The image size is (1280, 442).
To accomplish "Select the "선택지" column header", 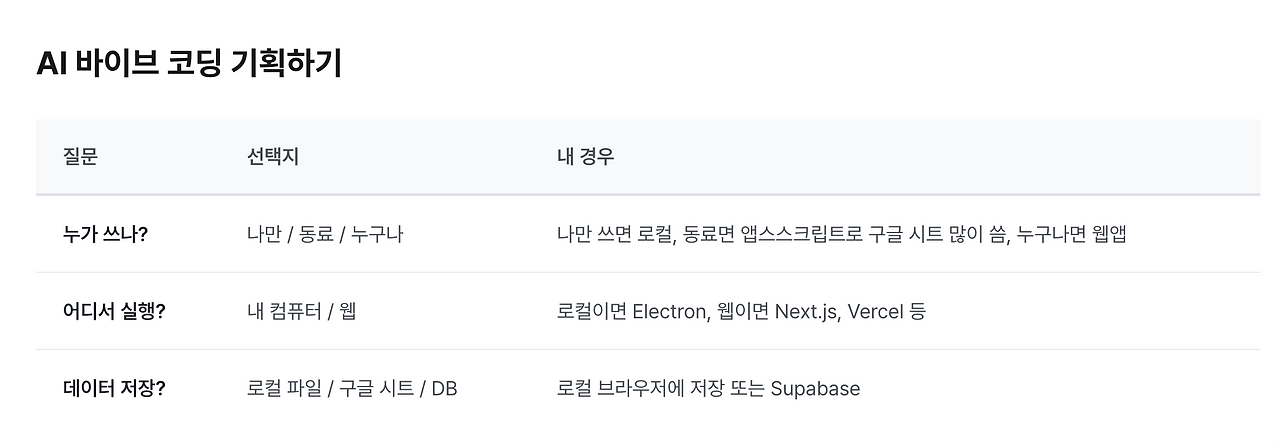I will 272,157.
